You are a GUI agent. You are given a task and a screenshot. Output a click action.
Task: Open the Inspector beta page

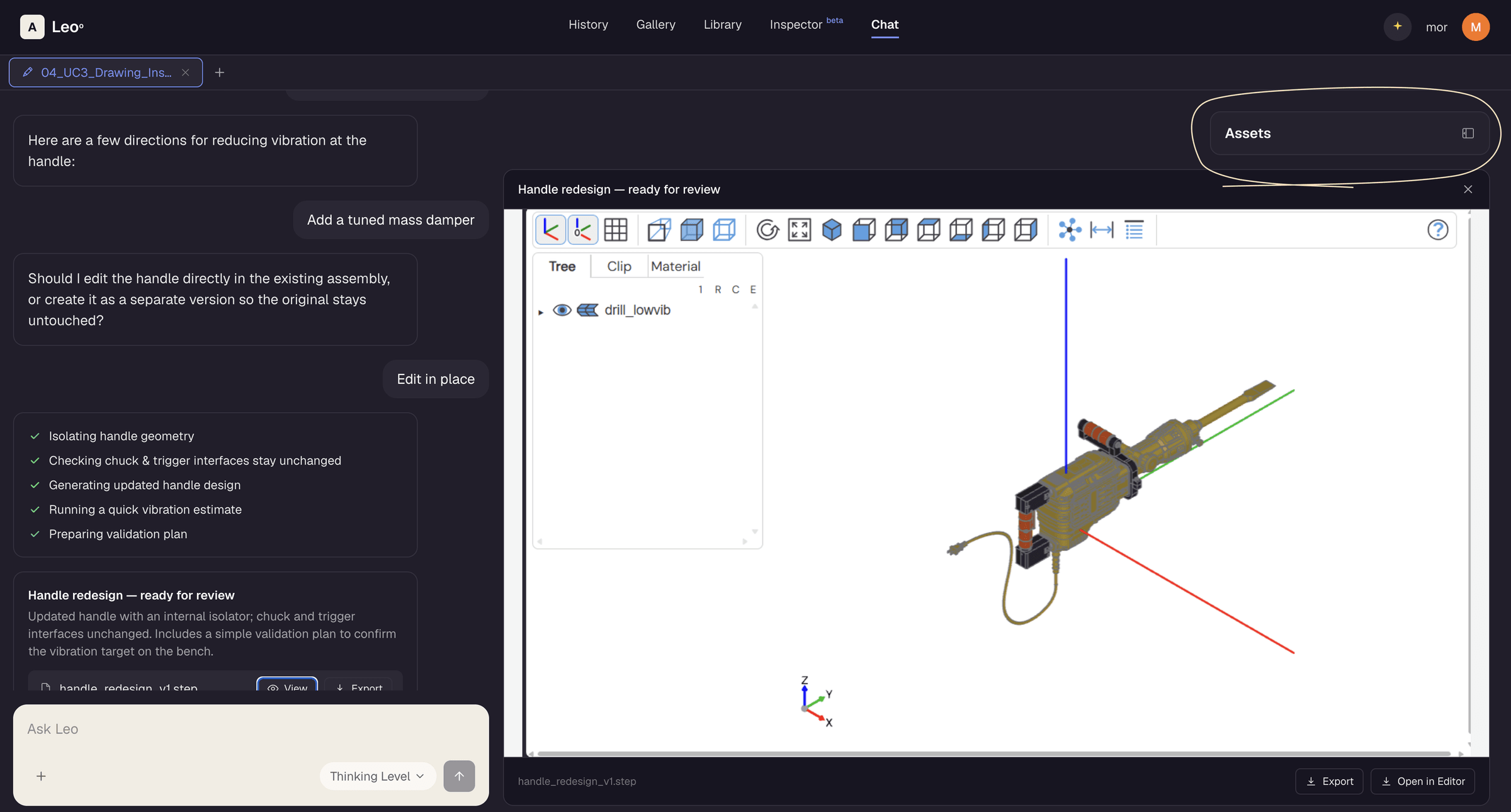click(806, 25)
